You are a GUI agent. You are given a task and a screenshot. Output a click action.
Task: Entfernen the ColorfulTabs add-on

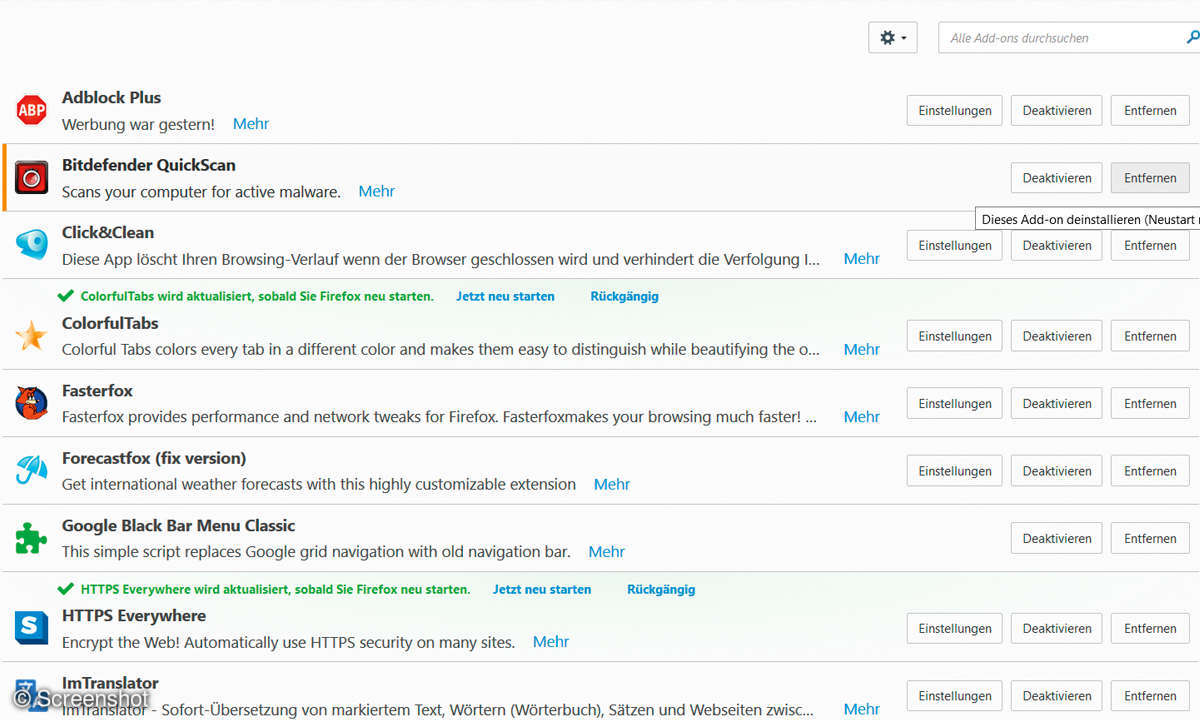click(1150, 336)
